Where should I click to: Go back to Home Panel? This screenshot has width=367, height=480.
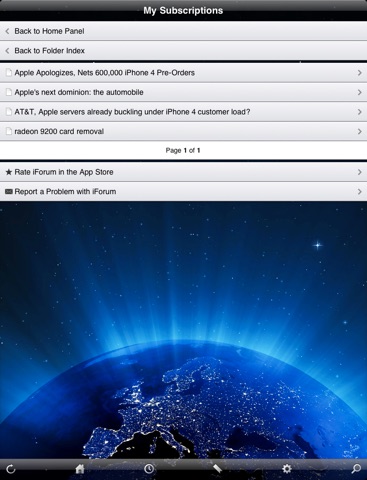[x=183, y=31]
